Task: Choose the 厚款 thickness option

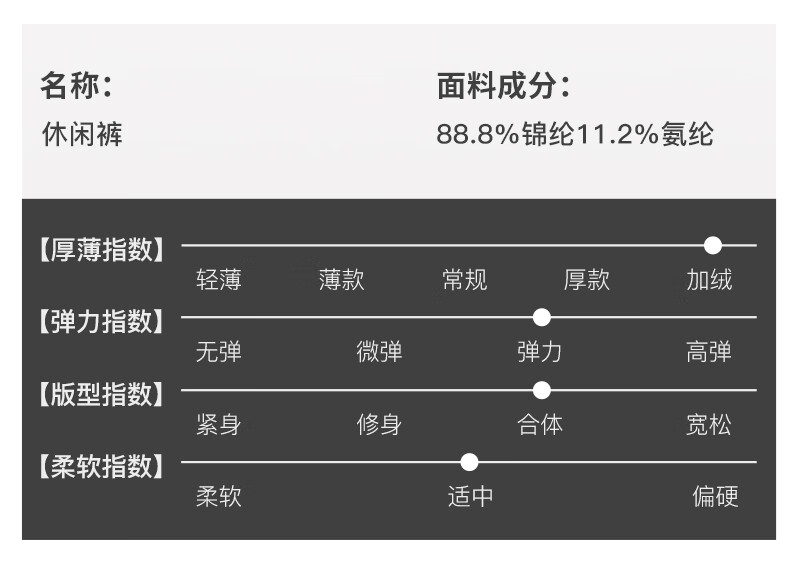Action: pyautogui.click(x=587, y=280)
